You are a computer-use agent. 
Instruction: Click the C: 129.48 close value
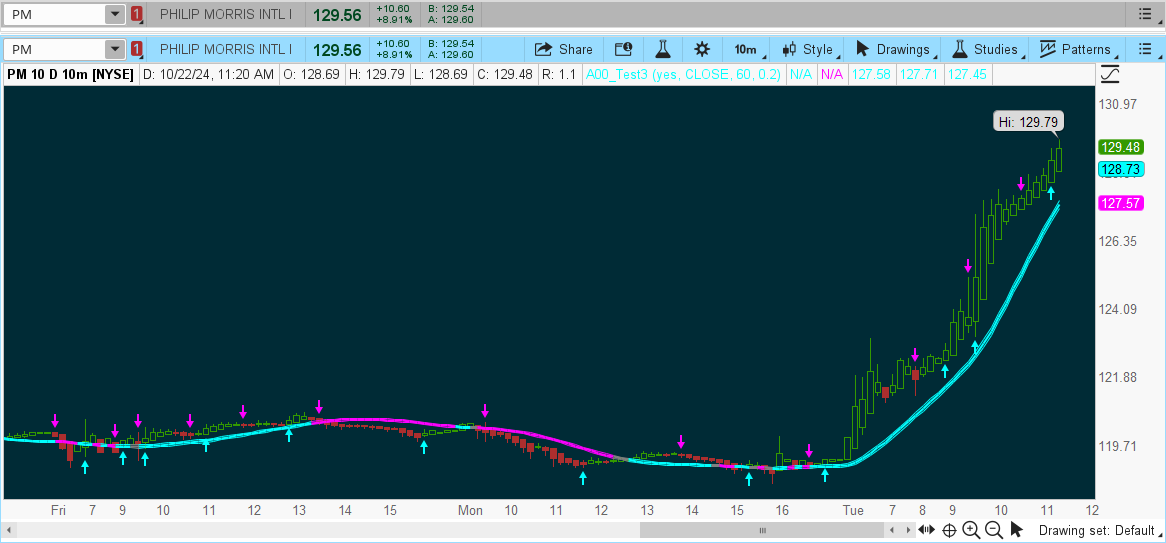point(503,74)
